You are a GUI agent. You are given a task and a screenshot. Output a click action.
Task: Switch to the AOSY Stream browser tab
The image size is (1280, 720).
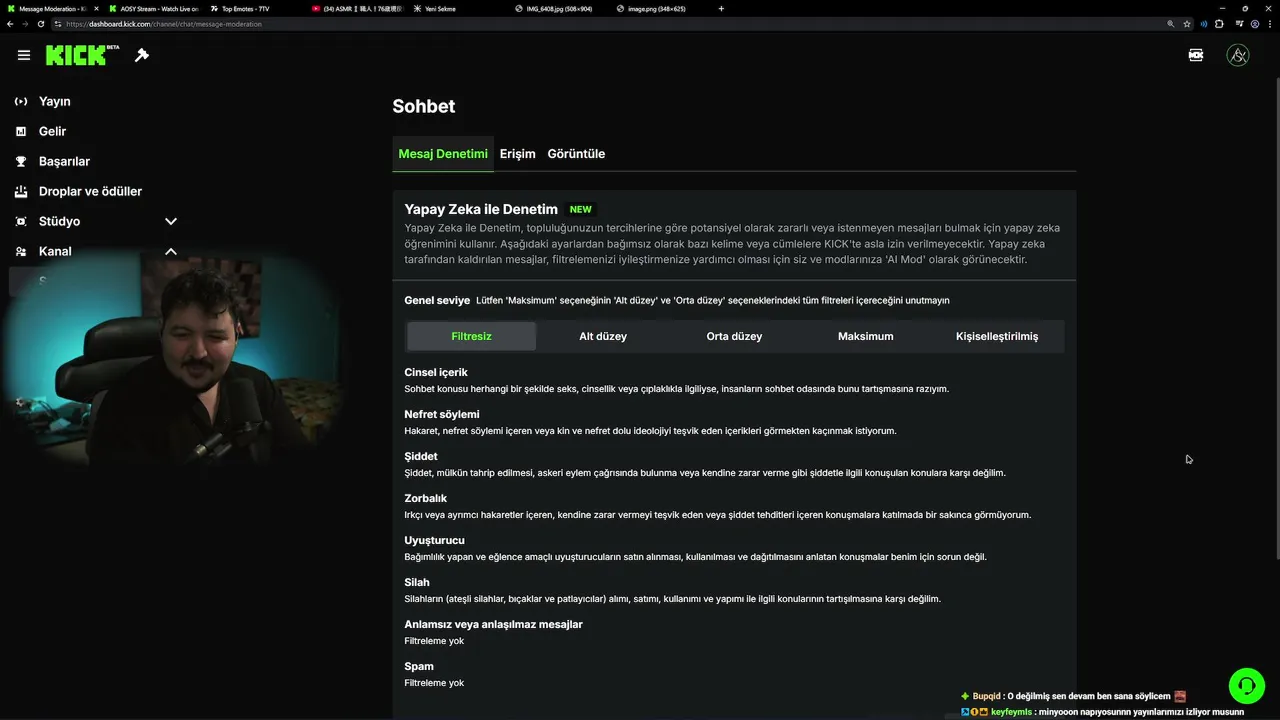[x=152, y=9]
